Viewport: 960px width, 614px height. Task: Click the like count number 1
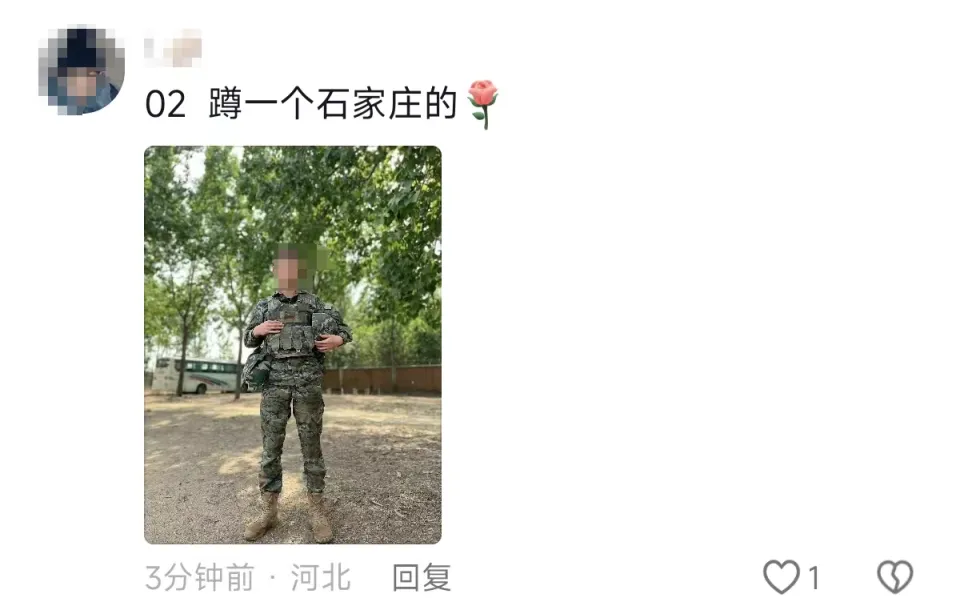(814, 578)
